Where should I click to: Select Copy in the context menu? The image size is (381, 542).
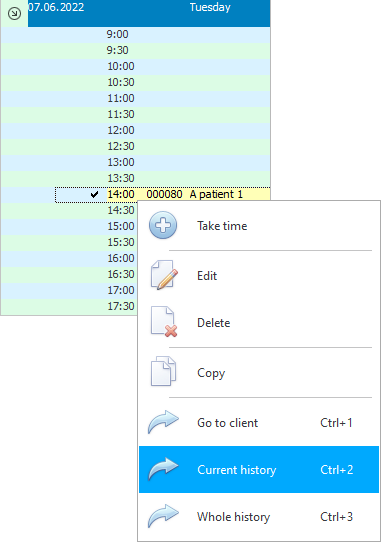pyautogui.click(x=259, y=373)
